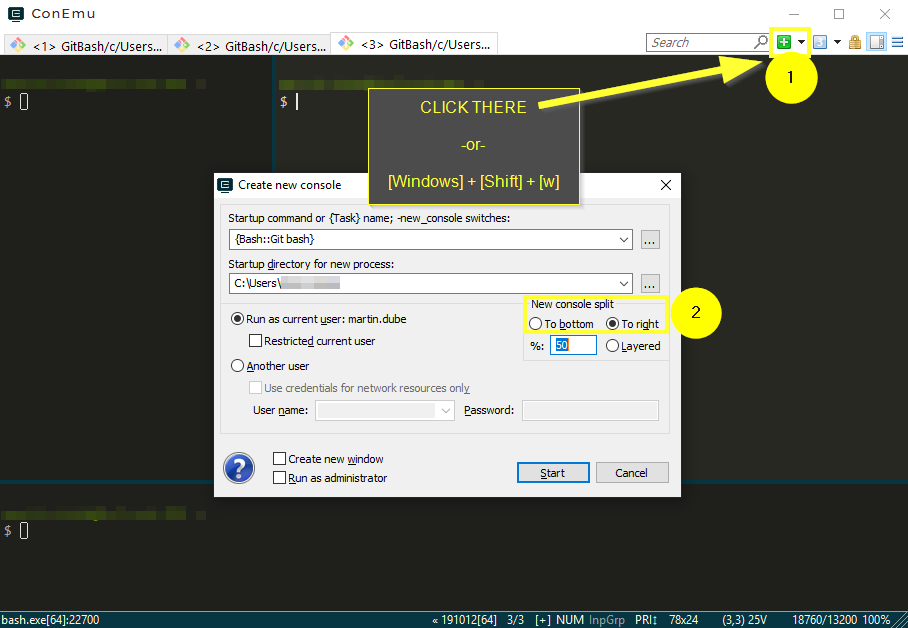Viewport: 908px width, 628px height.
Task: Open the {Bash::Git bash} startup command dropdown
Action: pos(624,239)
